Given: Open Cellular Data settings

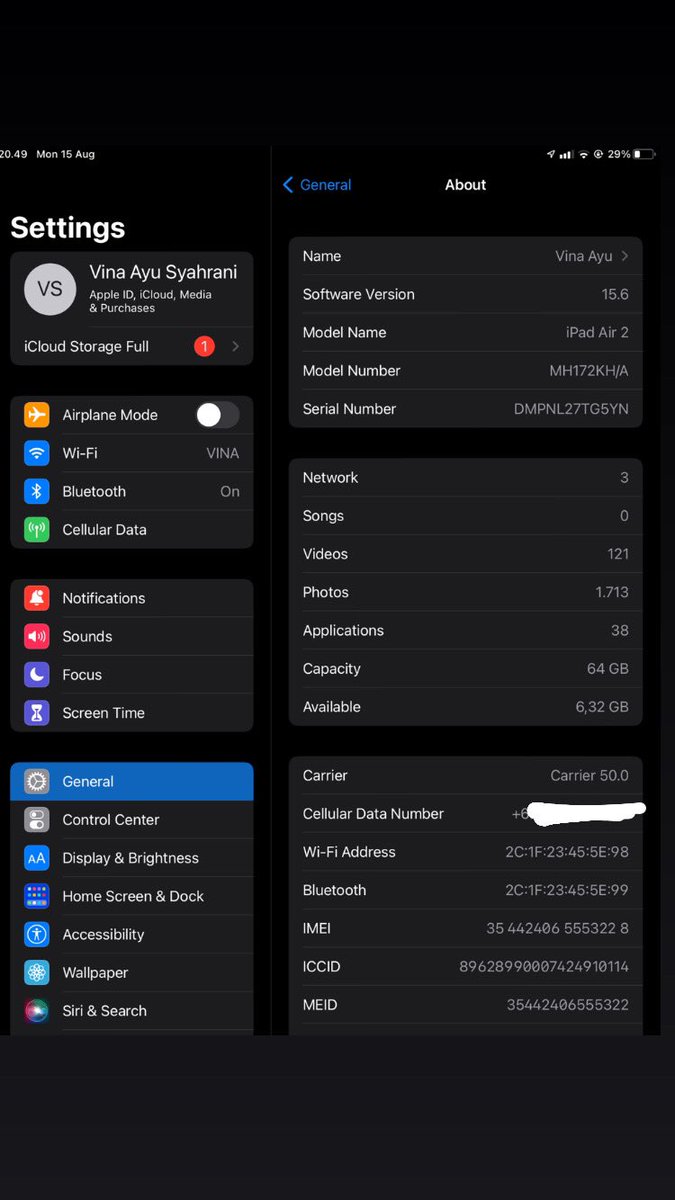Looking at the screenshot, I should [132, 530].
